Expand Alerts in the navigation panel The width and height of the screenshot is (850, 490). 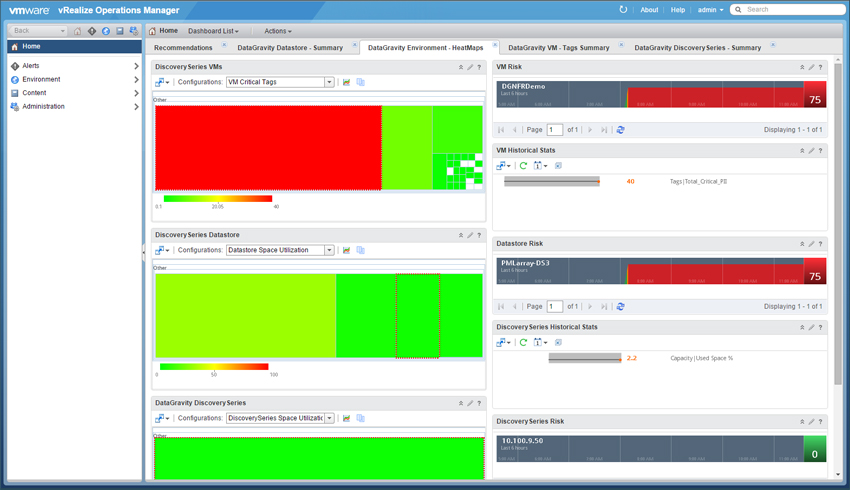coord(136,66)
